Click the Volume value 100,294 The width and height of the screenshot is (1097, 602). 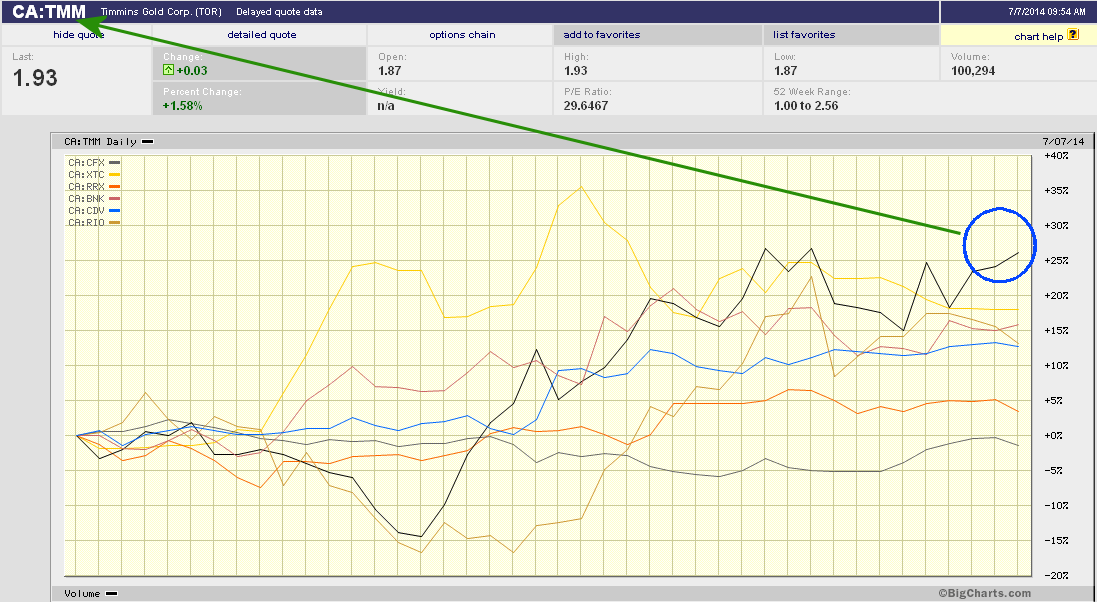[x=972, y=71]
